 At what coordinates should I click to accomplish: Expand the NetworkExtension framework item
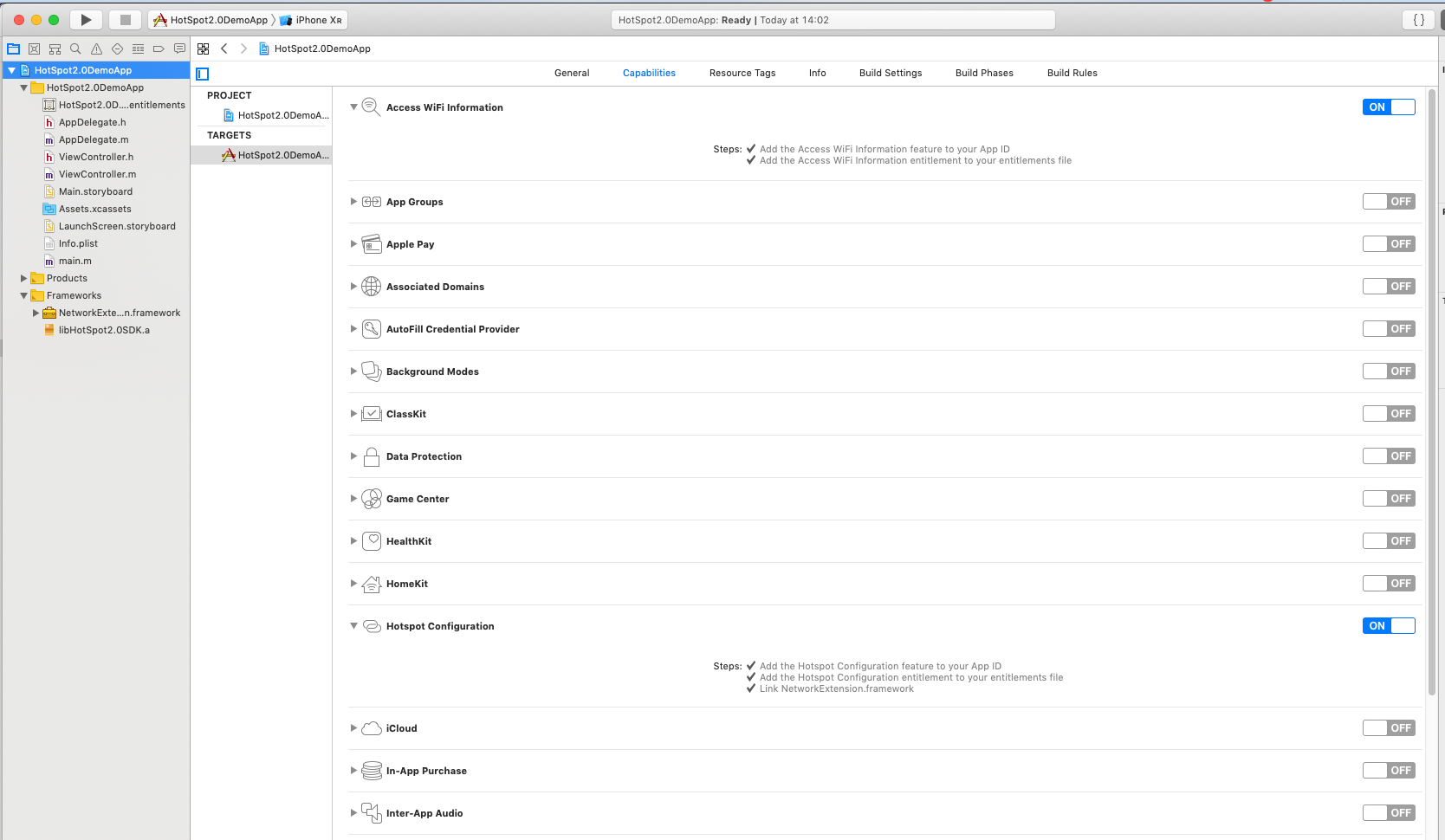coord(36,313)
